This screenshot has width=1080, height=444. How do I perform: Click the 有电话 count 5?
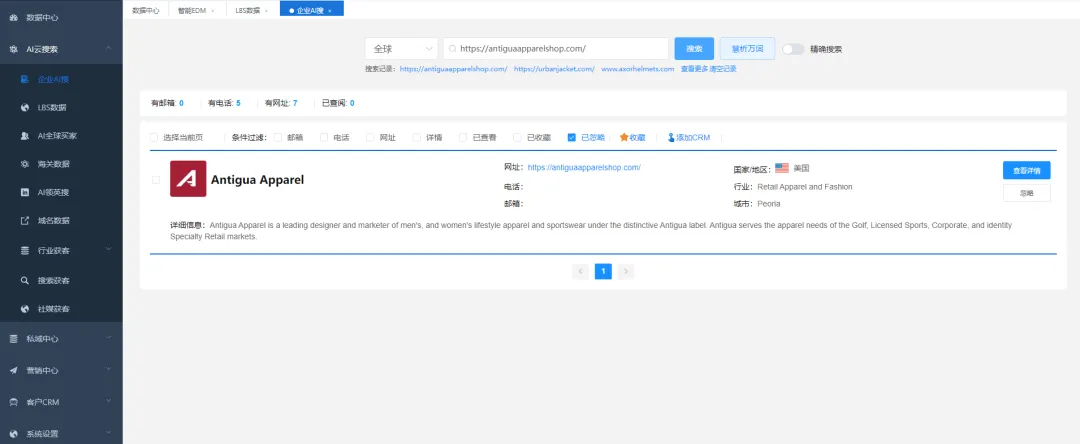[238, 103]
